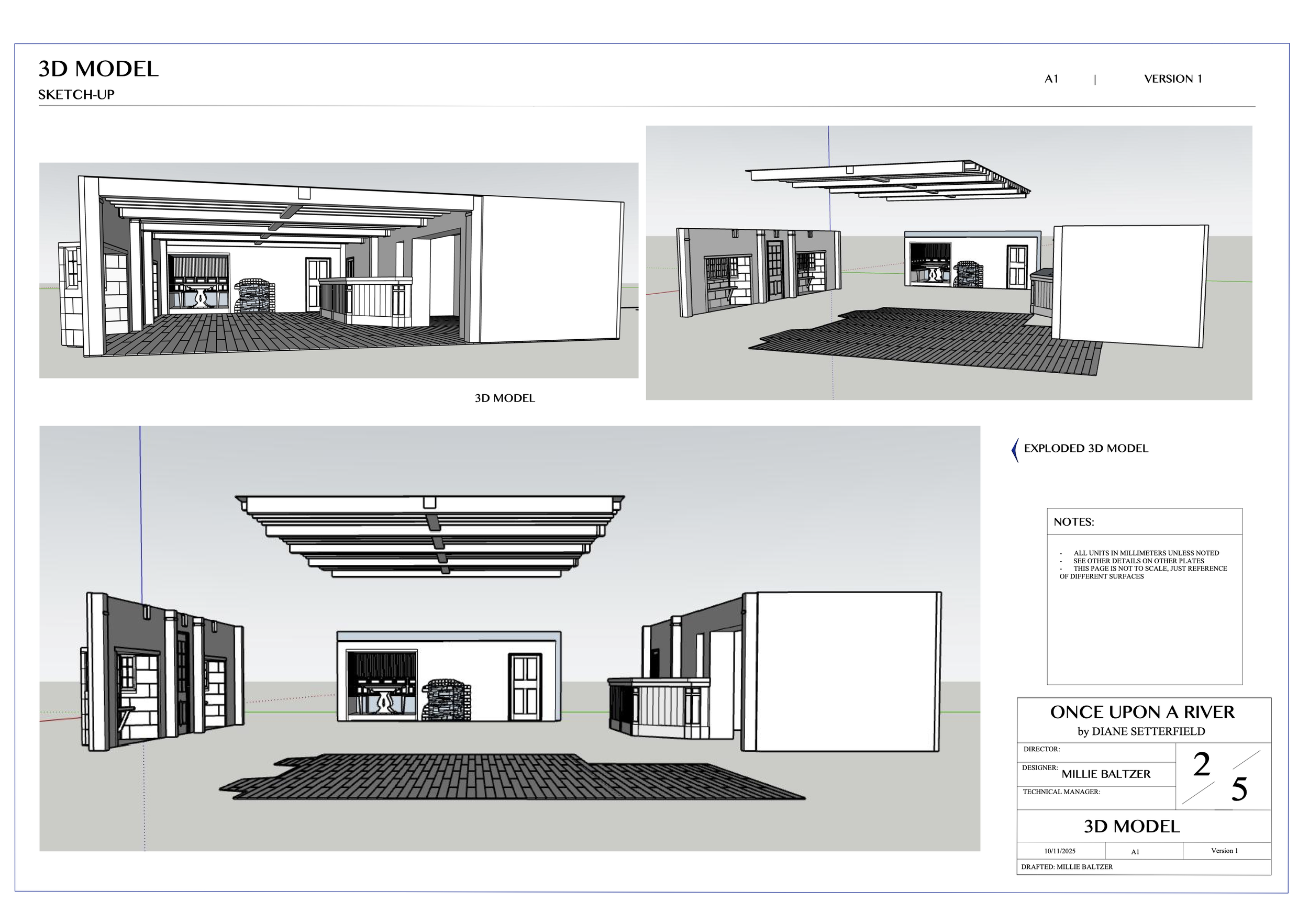Select the small exploded model image at top right

tap(949, 263)
